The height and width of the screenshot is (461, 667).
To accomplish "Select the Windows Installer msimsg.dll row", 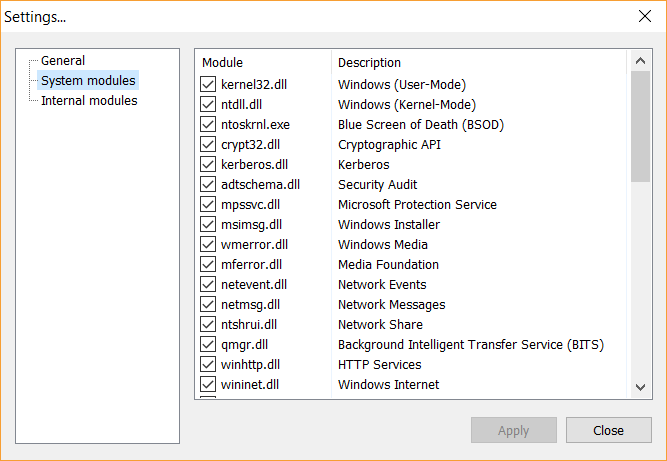I will point(388,225).
